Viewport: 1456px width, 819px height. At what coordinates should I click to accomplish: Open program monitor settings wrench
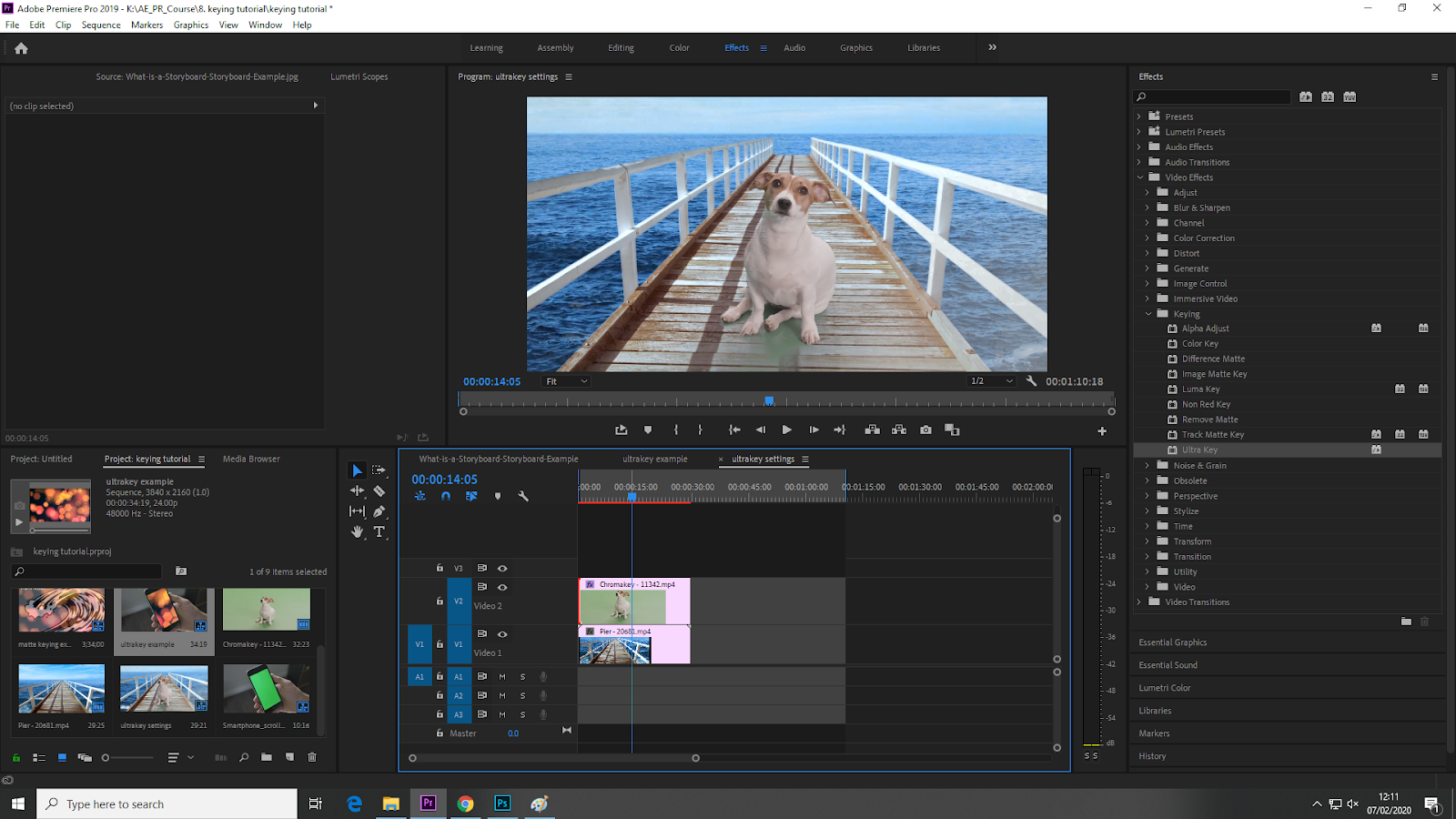coord(1031,381)
